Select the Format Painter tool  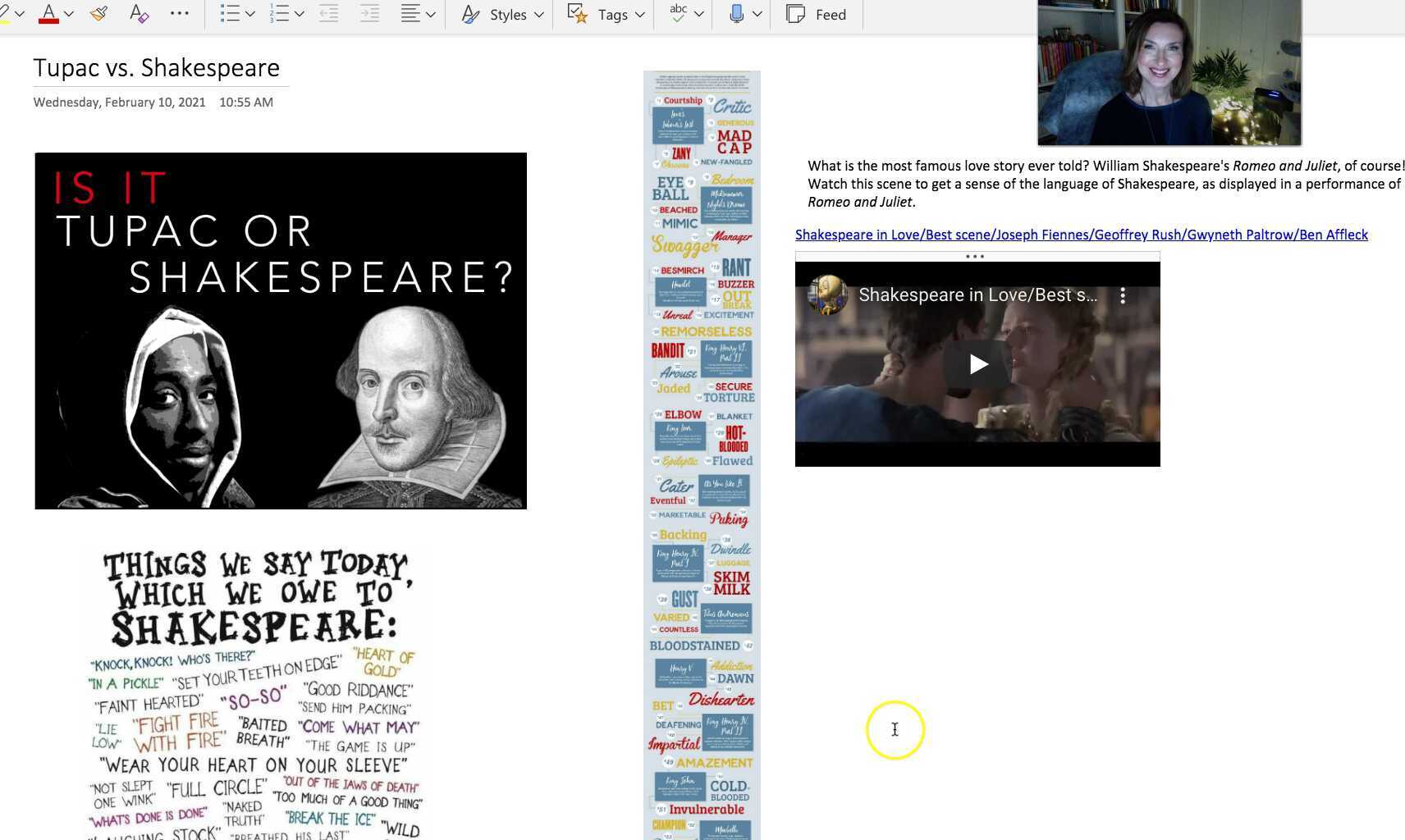[x=98, y=14]
